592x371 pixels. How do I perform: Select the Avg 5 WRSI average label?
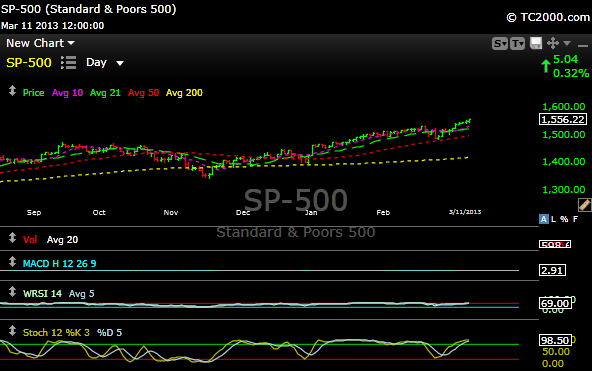(82, 294)
